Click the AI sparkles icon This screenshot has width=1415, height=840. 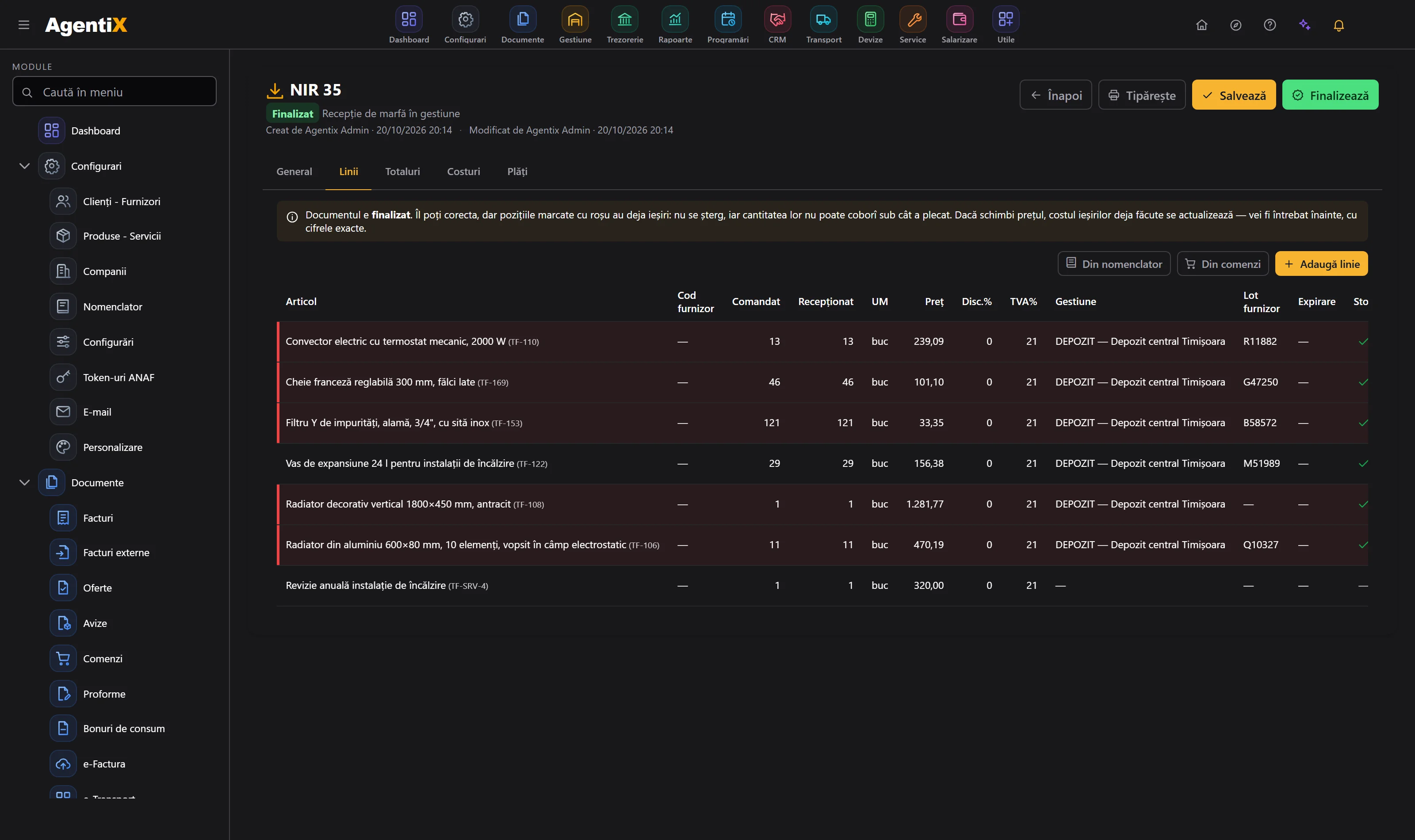[x=1304, y=25]
